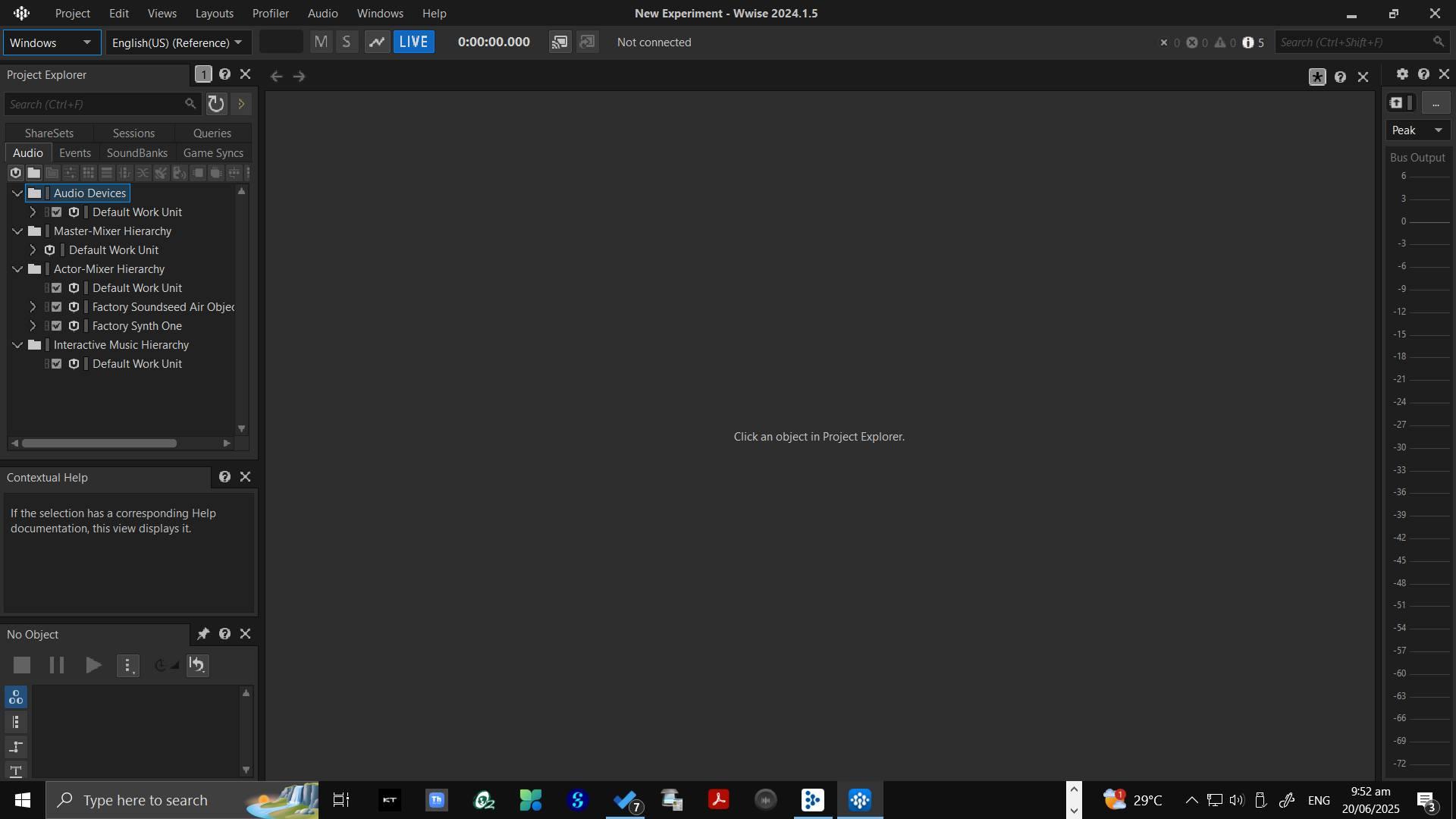Image resolution: width=1456 pixels, height=819 pixels.
Task: Click the Reset All transport icon
Action: click(197, 665)
